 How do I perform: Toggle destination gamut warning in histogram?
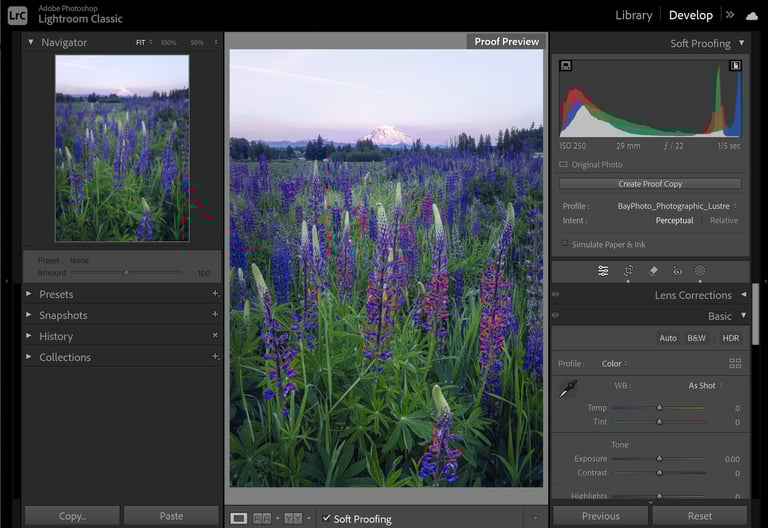tap(735, 66)
